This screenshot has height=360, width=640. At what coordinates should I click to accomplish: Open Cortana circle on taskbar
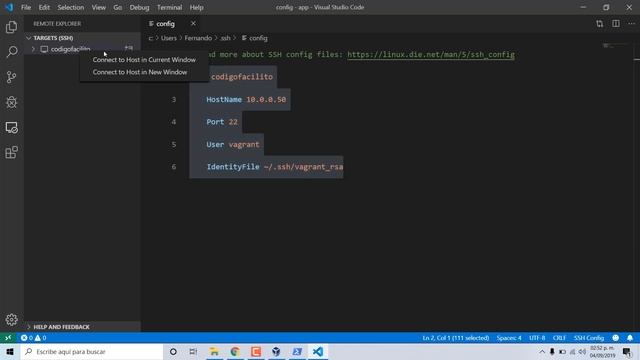pyautogui.click(x=173, y=351)
